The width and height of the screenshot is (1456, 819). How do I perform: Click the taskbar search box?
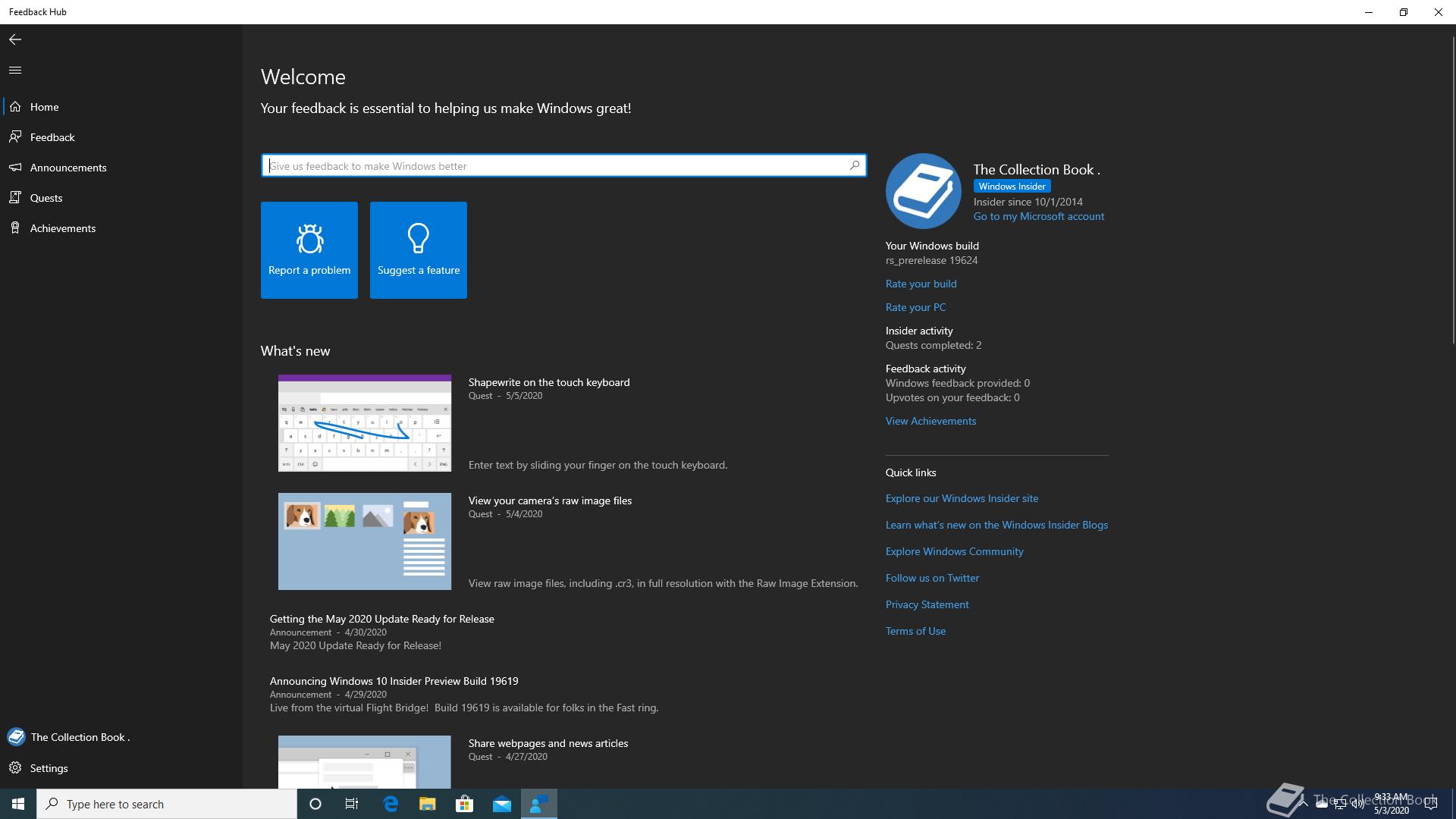pyautogui.click(x=167, y=804)
